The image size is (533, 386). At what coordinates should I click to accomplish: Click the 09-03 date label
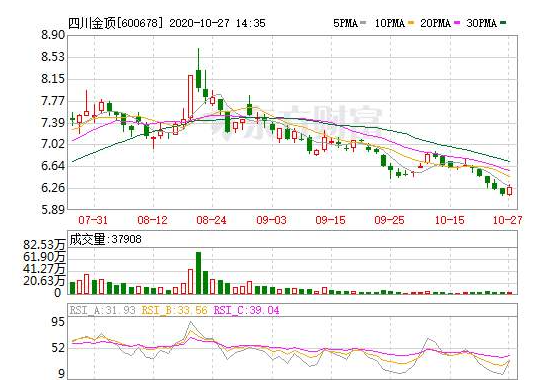click(x=271, y=220)
